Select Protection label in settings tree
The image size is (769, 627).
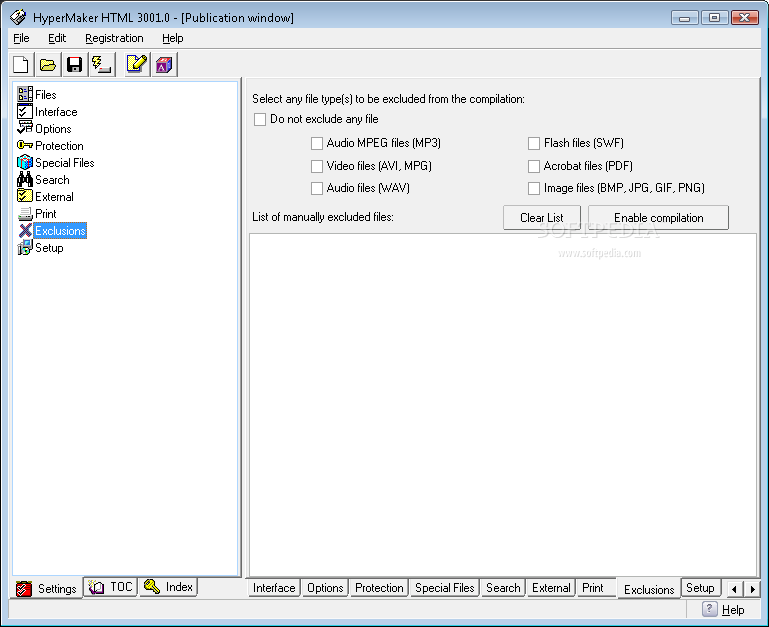[x=59, y=146]
